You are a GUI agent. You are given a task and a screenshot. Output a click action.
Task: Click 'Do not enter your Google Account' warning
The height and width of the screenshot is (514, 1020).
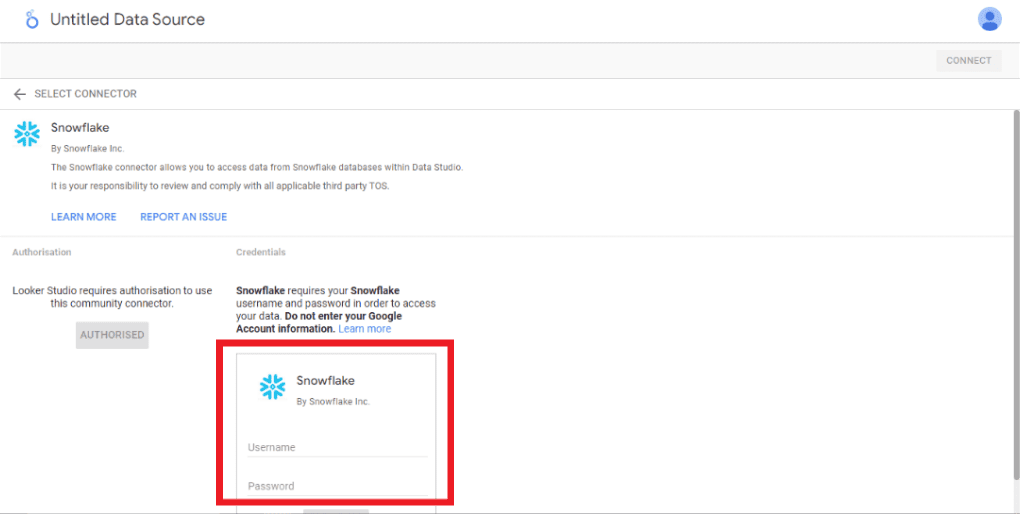click(319, 322)
